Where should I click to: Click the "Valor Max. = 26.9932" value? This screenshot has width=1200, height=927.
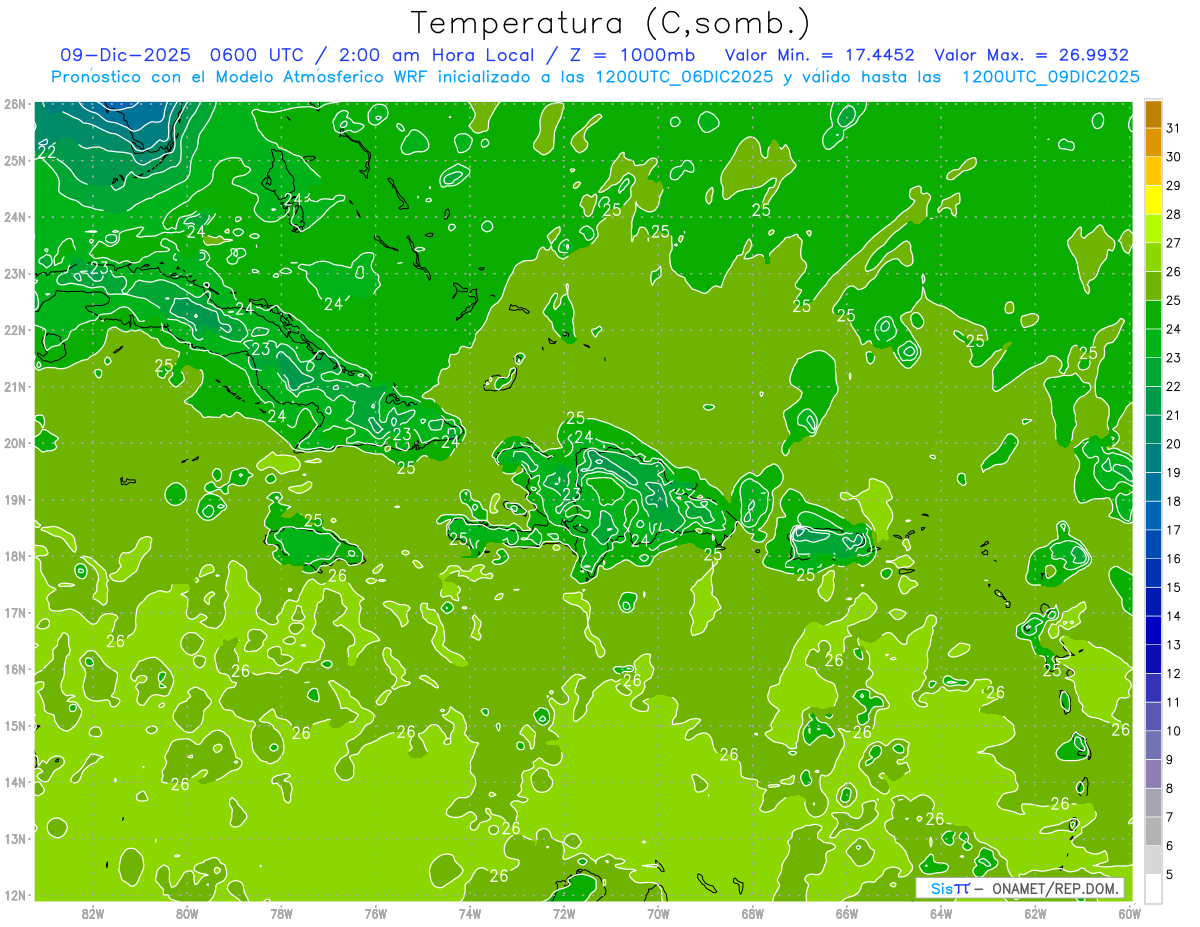click(x=1031, y=55)
